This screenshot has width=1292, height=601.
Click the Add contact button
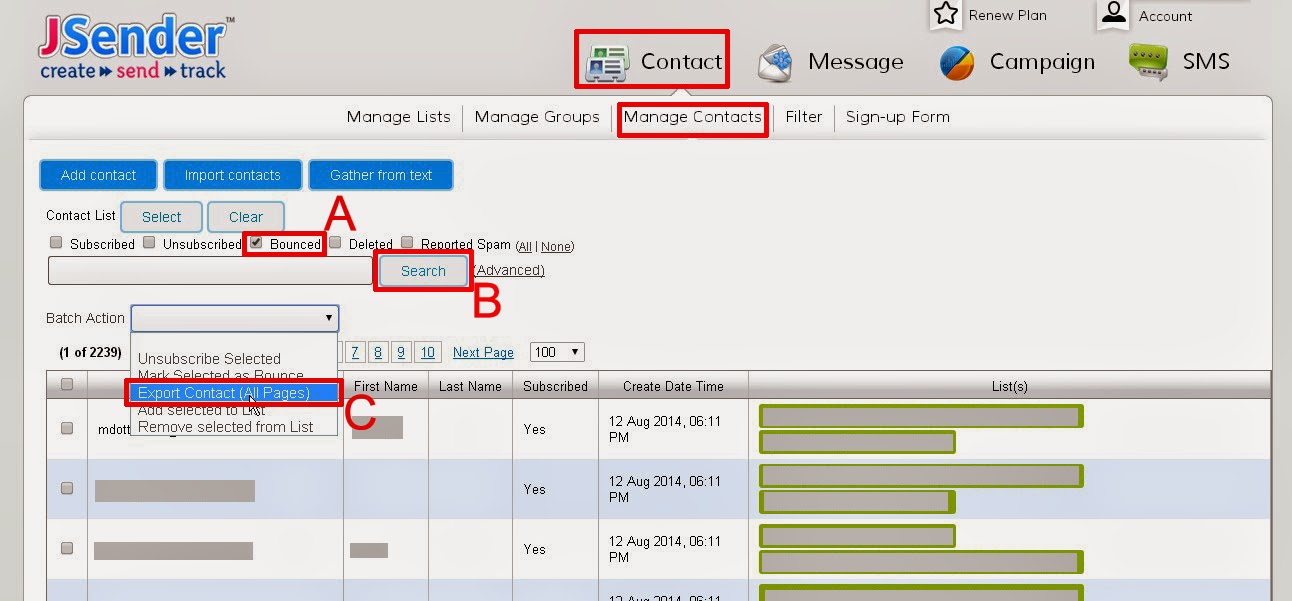click(x=99, y=175)
